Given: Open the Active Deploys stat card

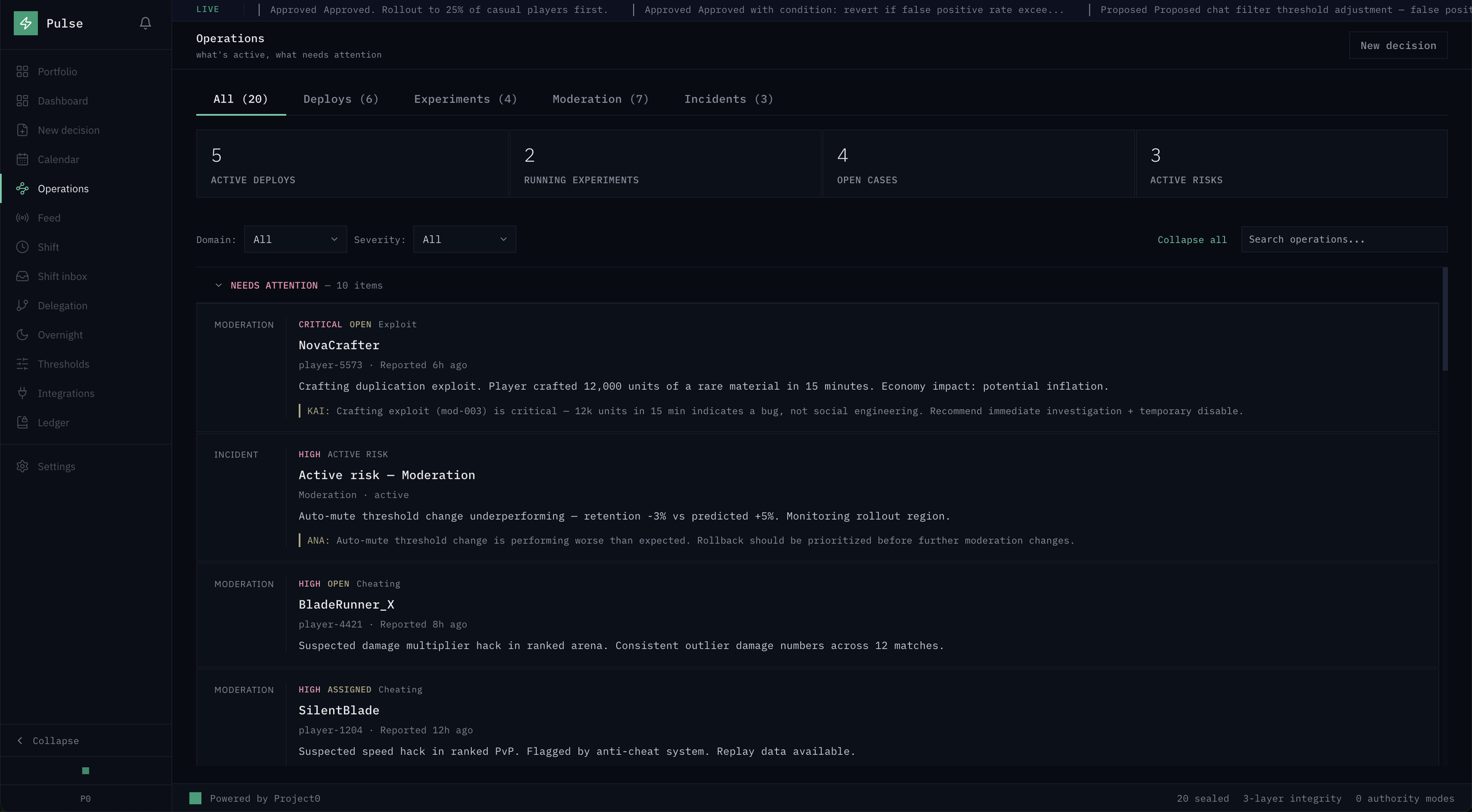Looking at the screenshot, I should coord(352,164).
